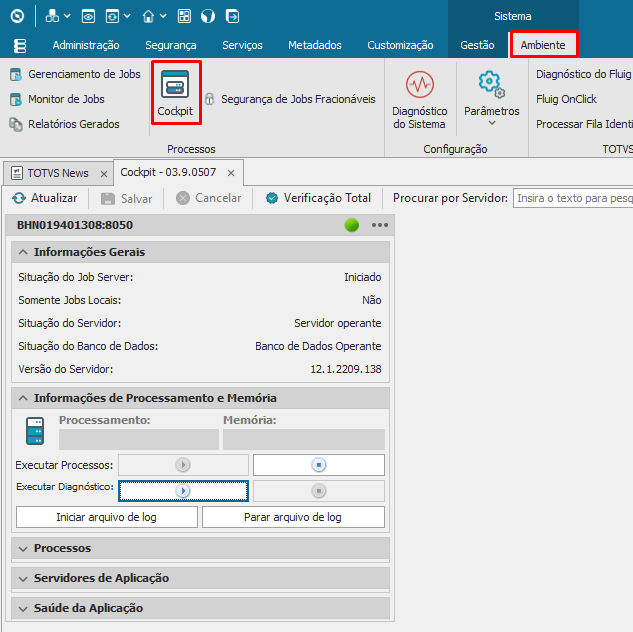This screenshot has width=633, height=632.
Task: Click the Monitor de Jobs icon
Action: click(x=16, y=99)
